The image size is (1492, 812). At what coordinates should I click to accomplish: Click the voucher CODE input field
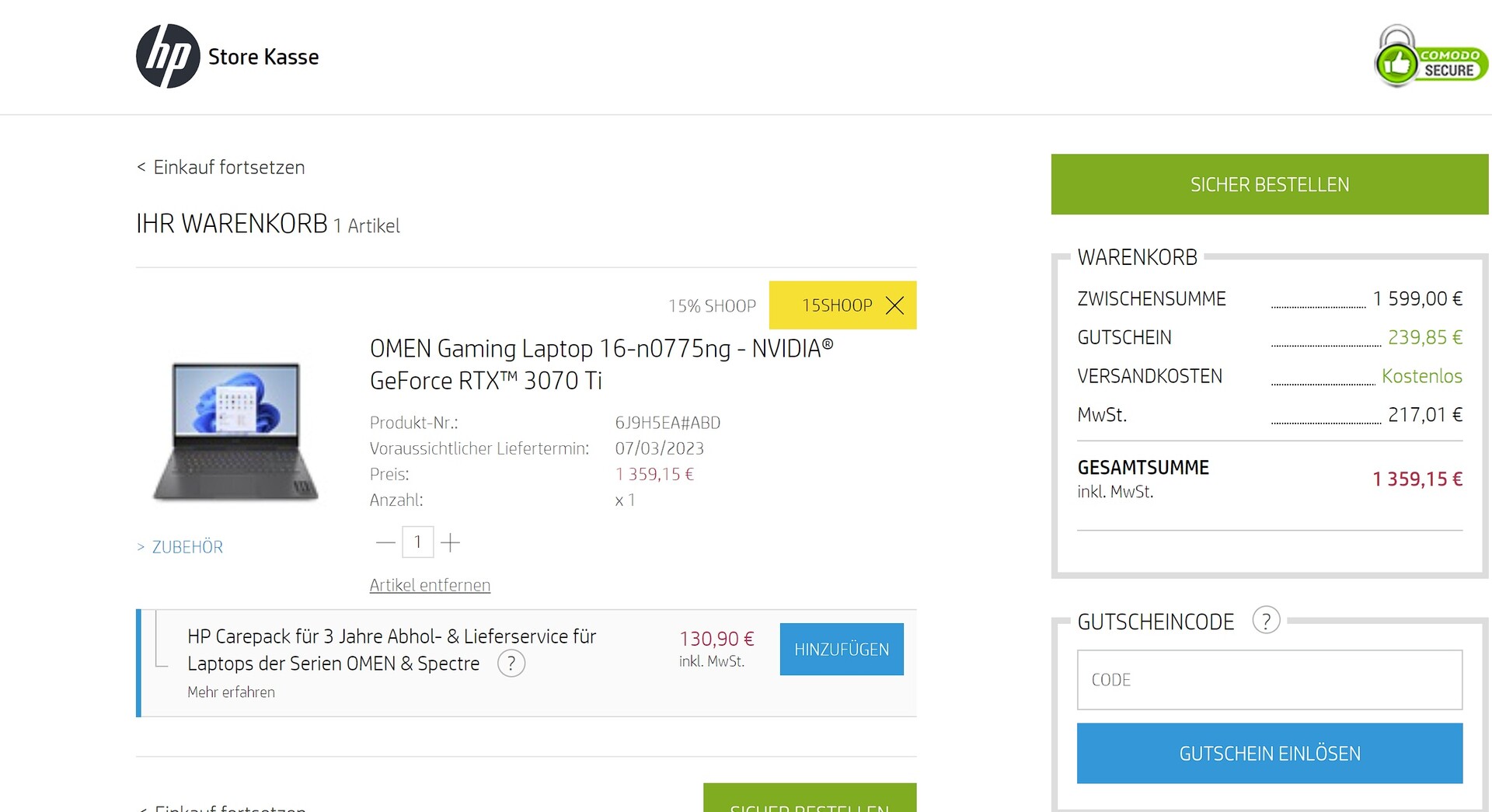[1270, 680]
